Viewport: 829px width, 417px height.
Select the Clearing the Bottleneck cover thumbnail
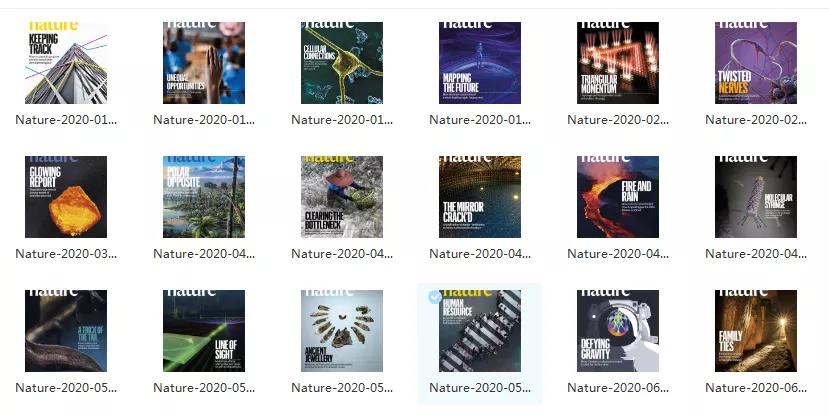pyautogui.click(x=342, y=197)
